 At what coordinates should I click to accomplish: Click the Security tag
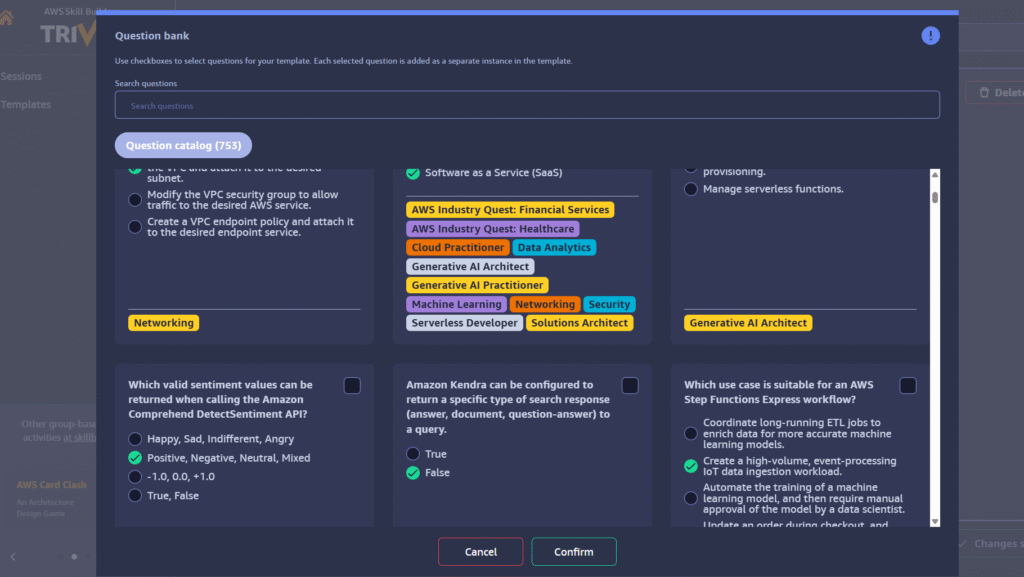(x=609, y=304)
